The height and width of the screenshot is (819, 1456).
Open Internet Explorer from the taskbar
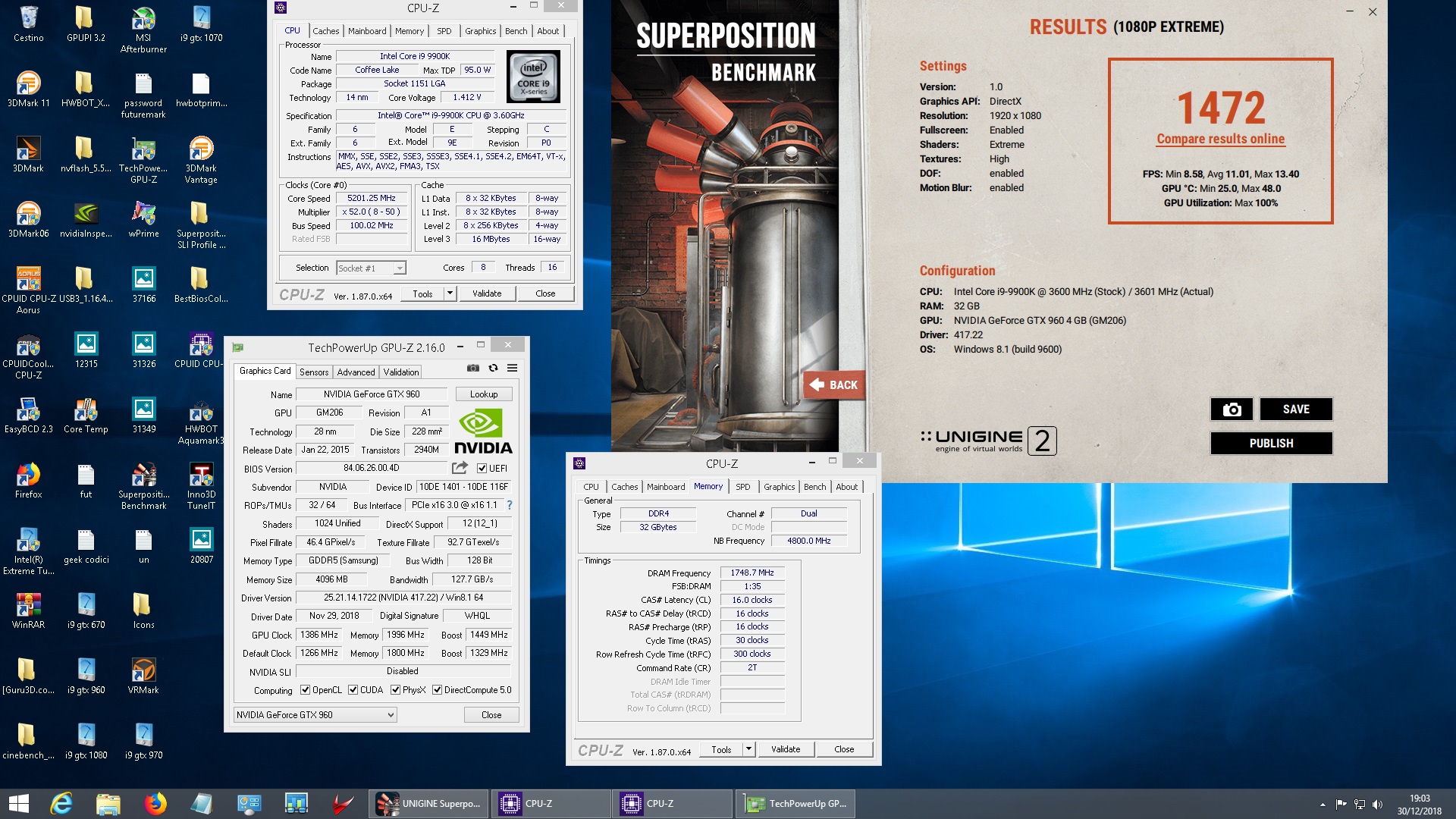coord(61,804)
